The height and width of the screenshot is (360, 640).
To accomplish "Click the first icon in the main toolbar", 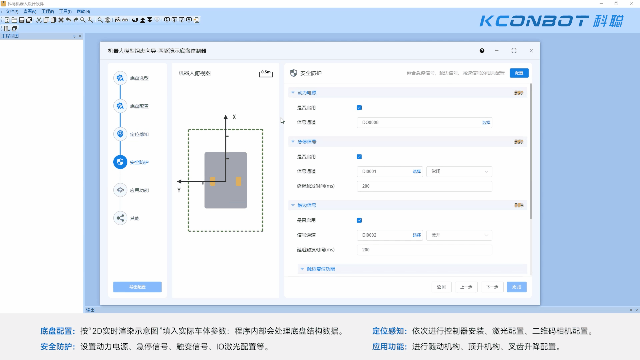I will tap(7, 20).
